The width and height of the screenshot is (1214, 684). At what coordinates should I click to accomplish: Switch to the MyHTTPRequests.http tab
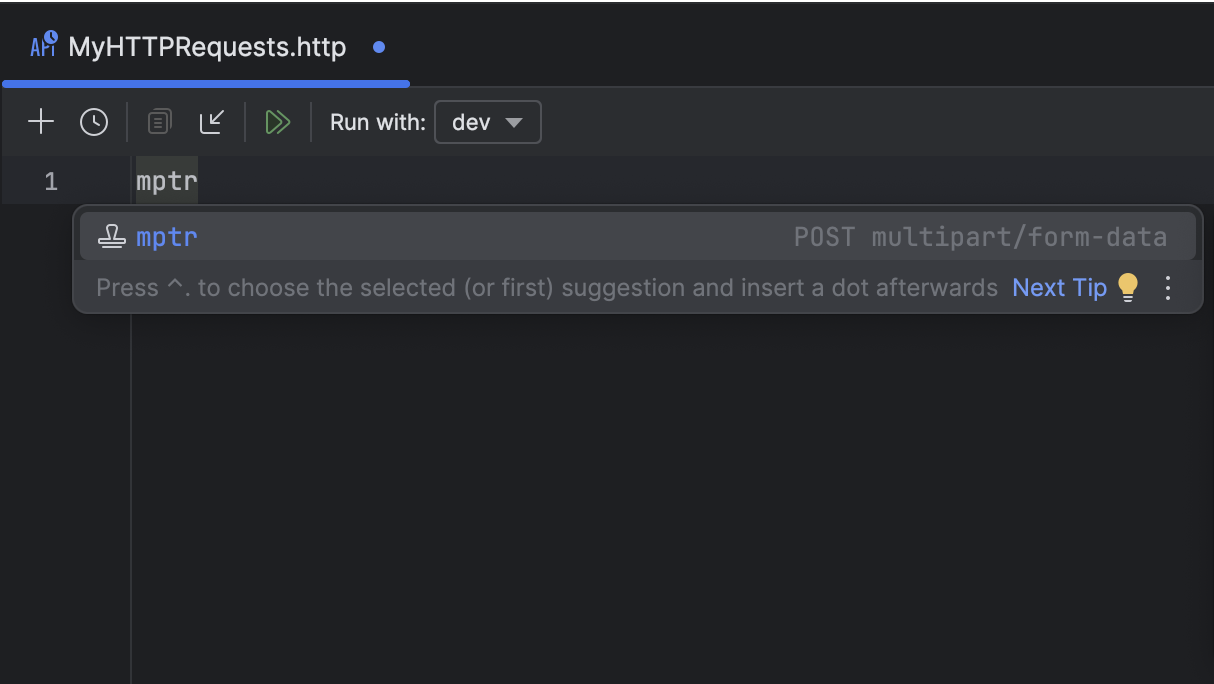(205, 46)
